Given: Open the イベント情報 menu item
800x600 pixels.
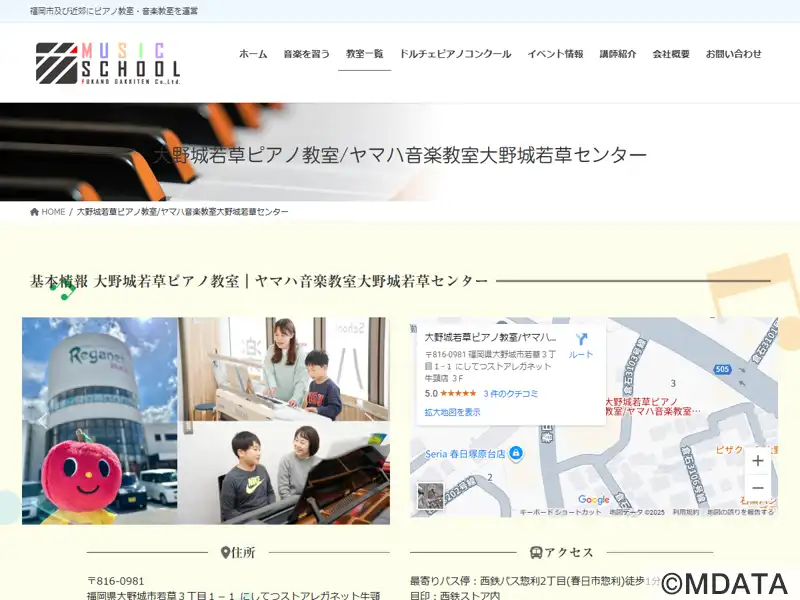Looking at the screenshot, I should pos(555,54).
